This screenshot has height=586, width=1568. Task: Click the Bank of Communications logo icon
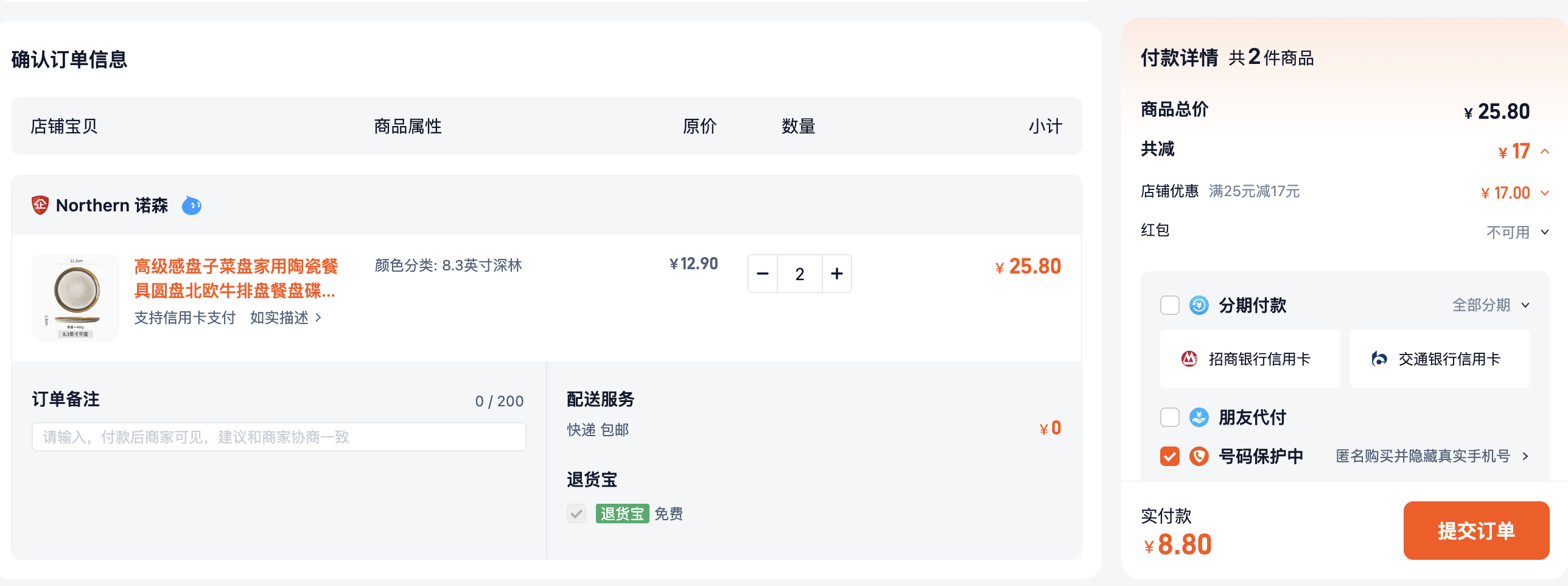[x=1379, y=359]
